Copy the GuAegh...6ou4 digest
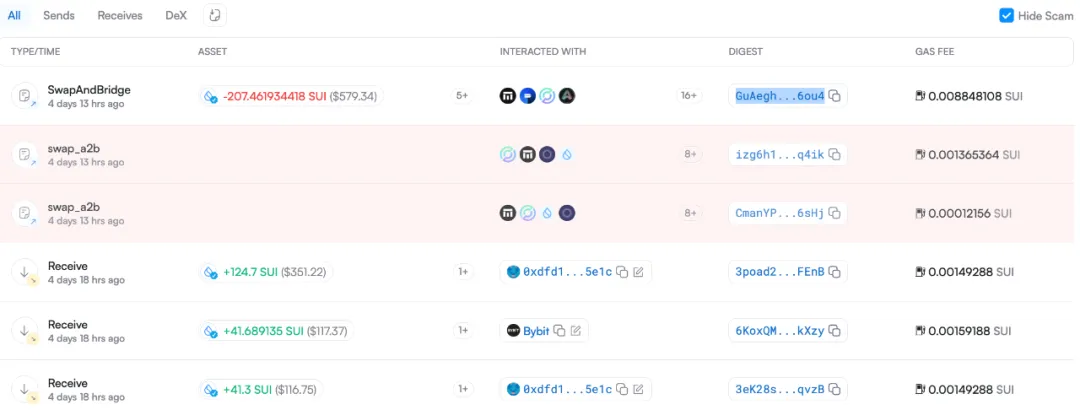Screen dimensions: 1080x410 pyautogui.click(x=835, y=96)
